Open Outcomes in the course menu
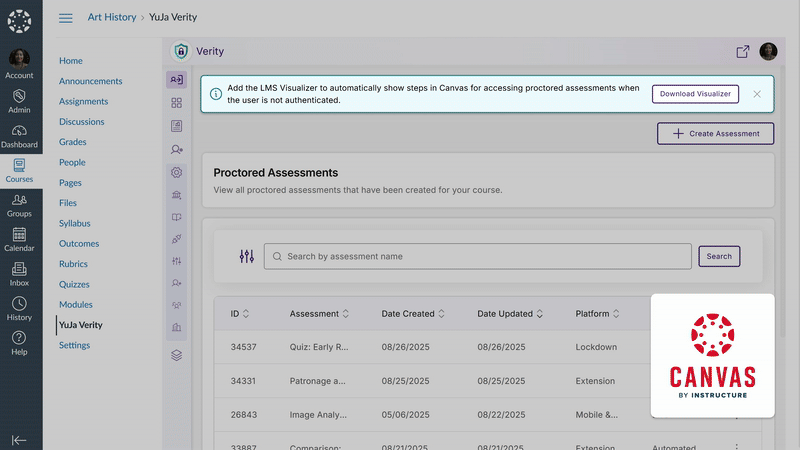The width and height of the screenshot is (800, 450). pos(79,244)
